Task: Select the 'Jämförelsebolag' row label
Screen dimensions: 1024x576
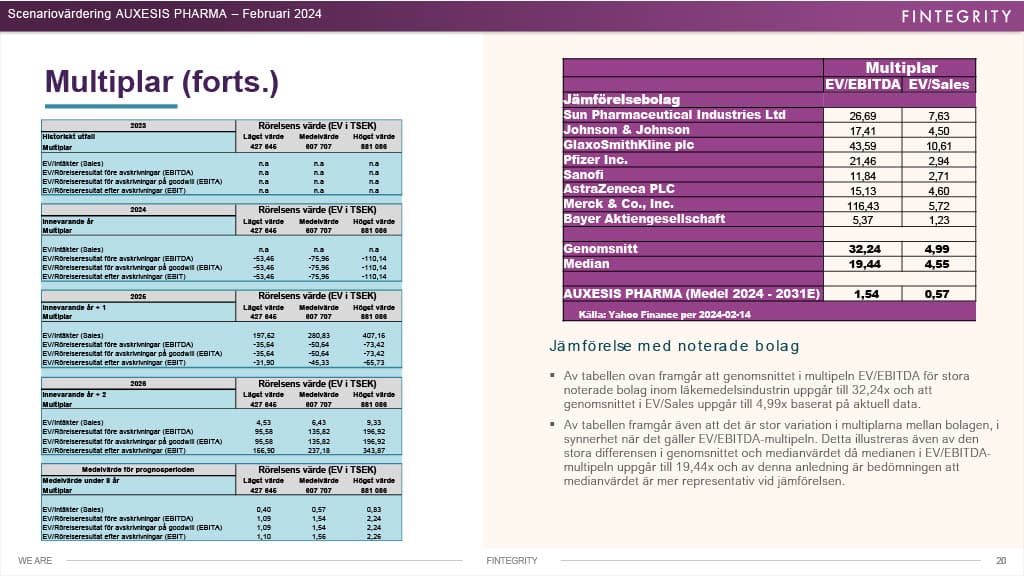Action: pyautogui.click(x=622, y=100)
